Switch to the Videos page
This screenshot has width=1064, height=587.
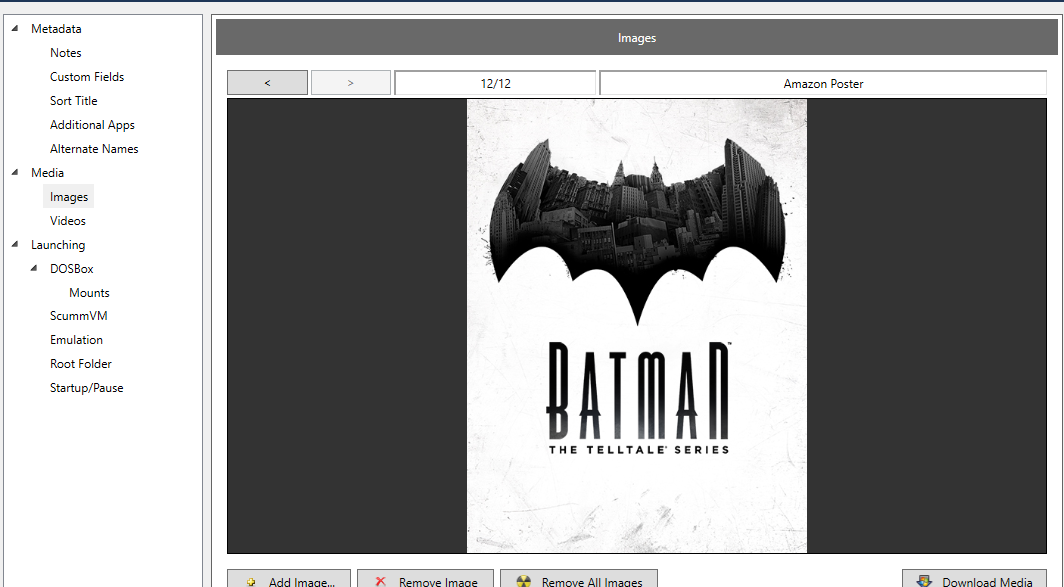point(68,221)
